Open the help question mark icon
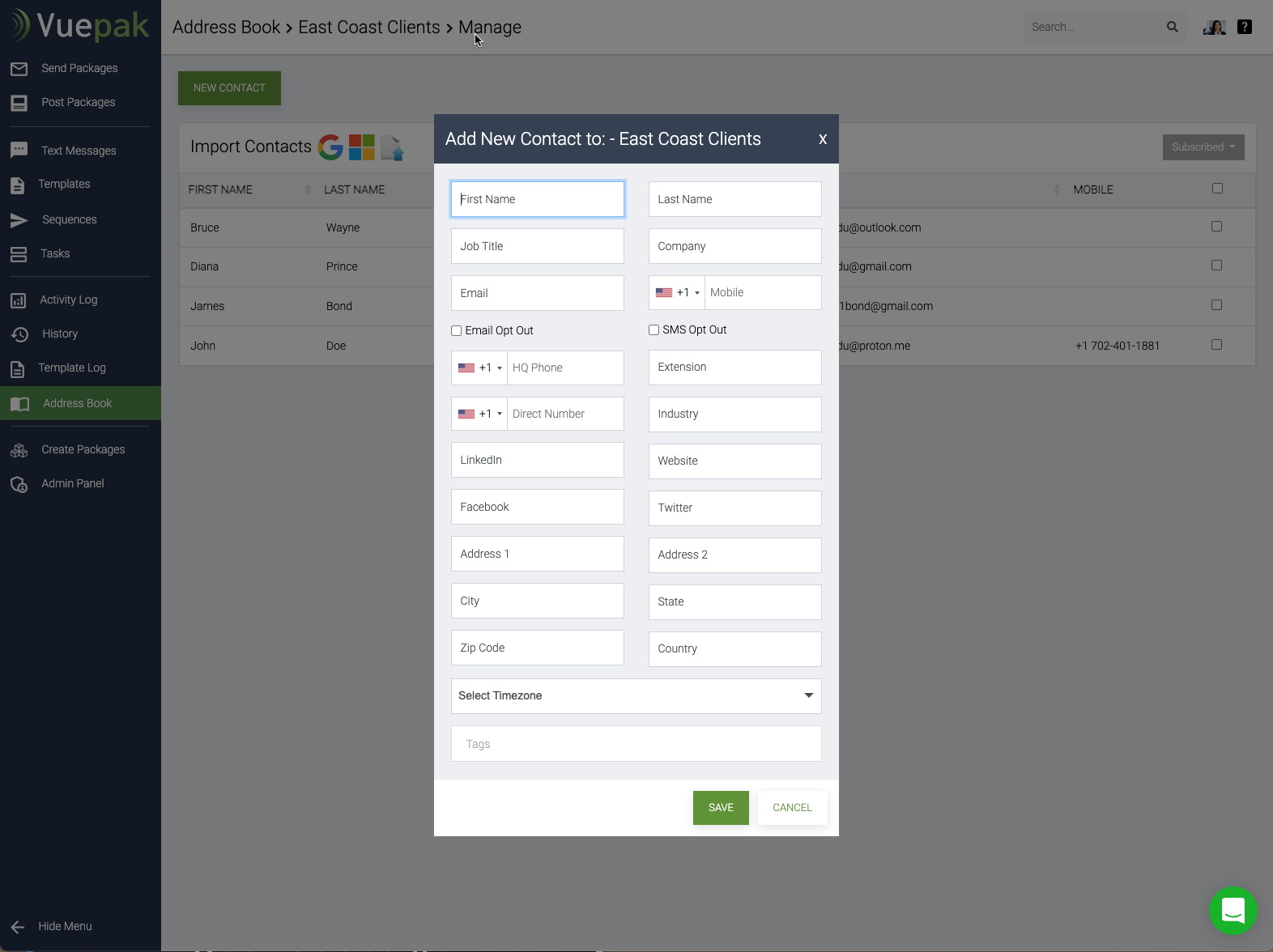This screenshot has width=1273, height=952. click(x=1245, y=27)
